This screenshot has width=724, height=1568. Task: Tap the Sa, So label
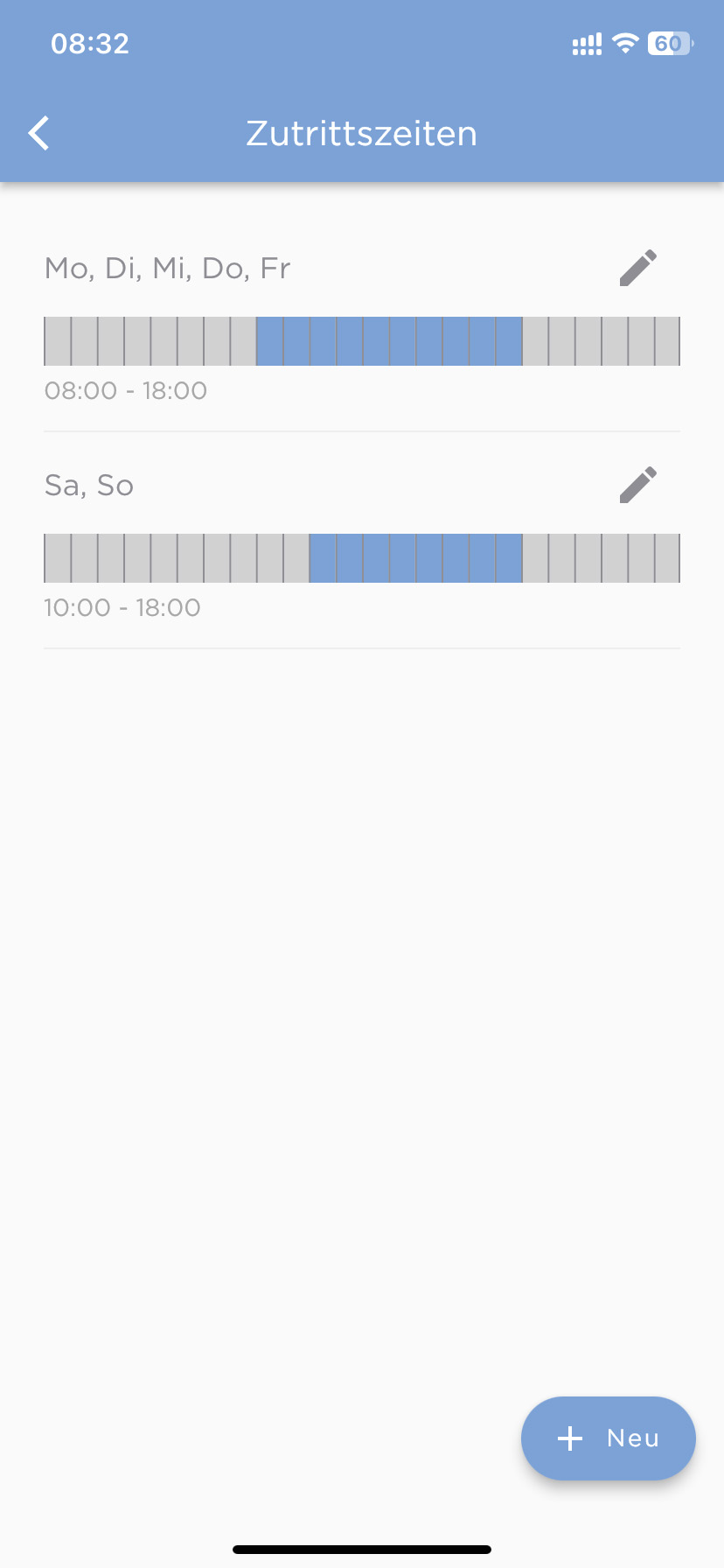coord(89,485)
